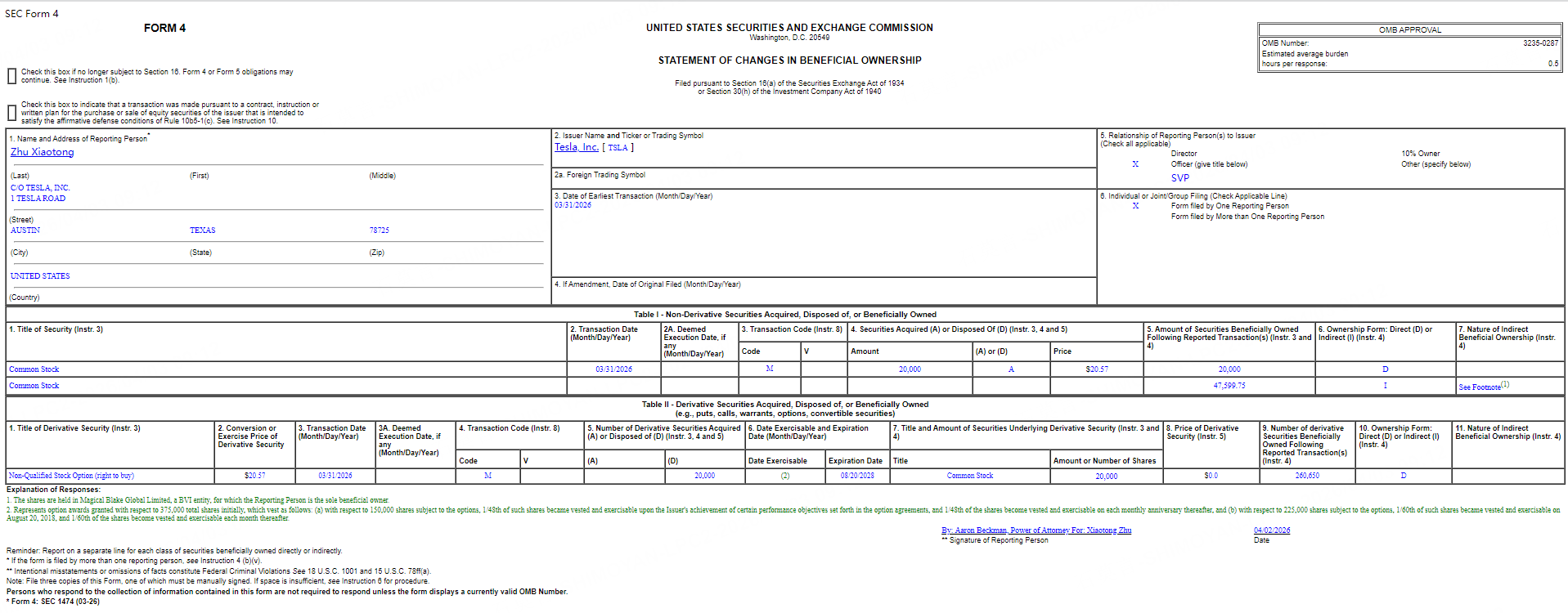1568x613 pixels.
Task: Click the 'C/O TESLA, INC.' address line
Action: pyautogui.click(x=40, y=188)
